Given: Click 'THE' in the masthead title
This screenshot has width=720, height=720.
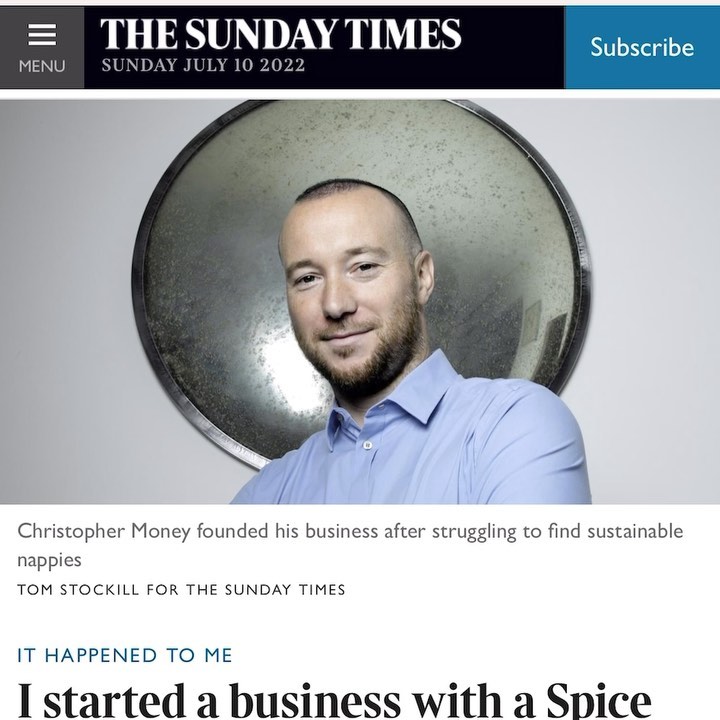Looking at the screenshot, I should click(x=131, y=34).
